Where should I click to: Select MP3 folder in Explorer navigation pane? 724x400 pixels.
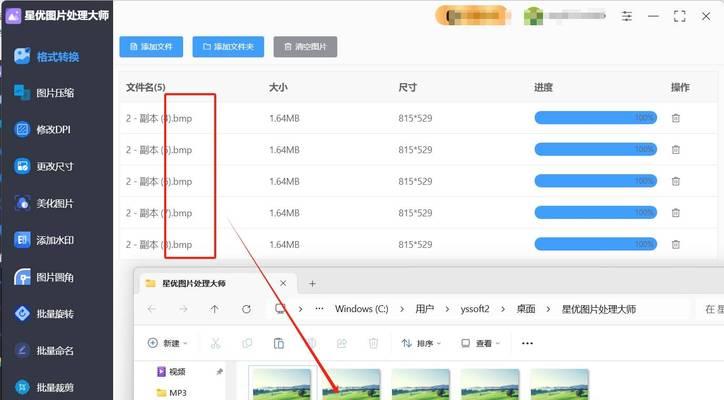pyautogui.click(x=171, y=393)
